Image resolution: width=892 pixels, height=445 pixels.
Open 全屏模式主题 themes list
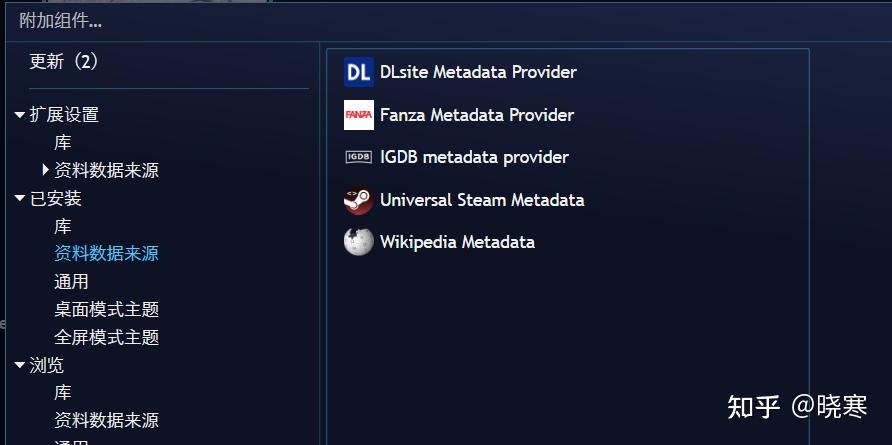[x=106, y=337]
